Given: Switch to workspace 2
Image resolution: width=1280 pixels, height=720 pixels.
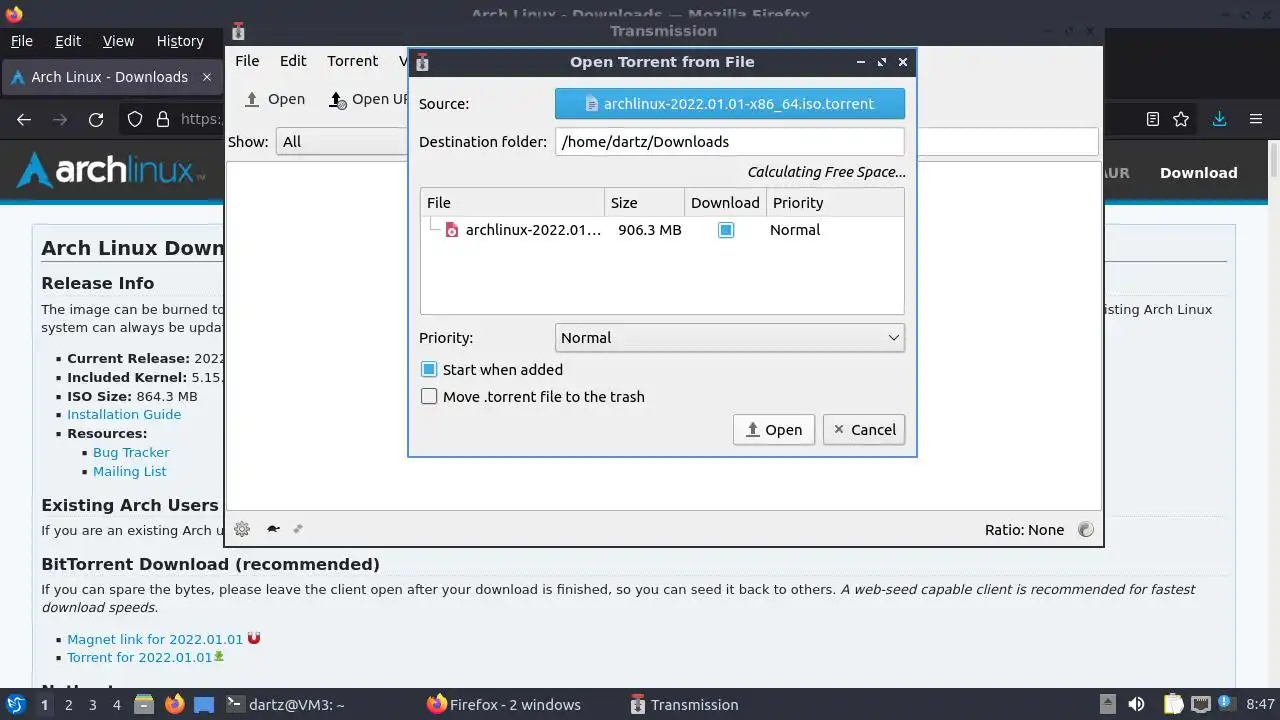Looking at the screenshot, I should [68, 704].
